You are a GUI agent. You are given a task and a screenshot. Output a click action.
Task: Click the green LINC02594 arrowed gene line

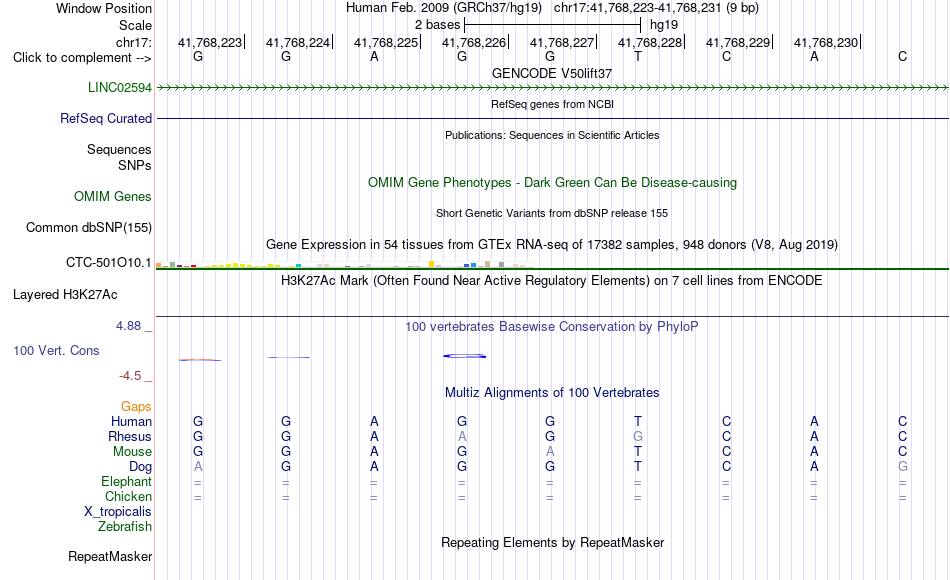click(553, 88)
